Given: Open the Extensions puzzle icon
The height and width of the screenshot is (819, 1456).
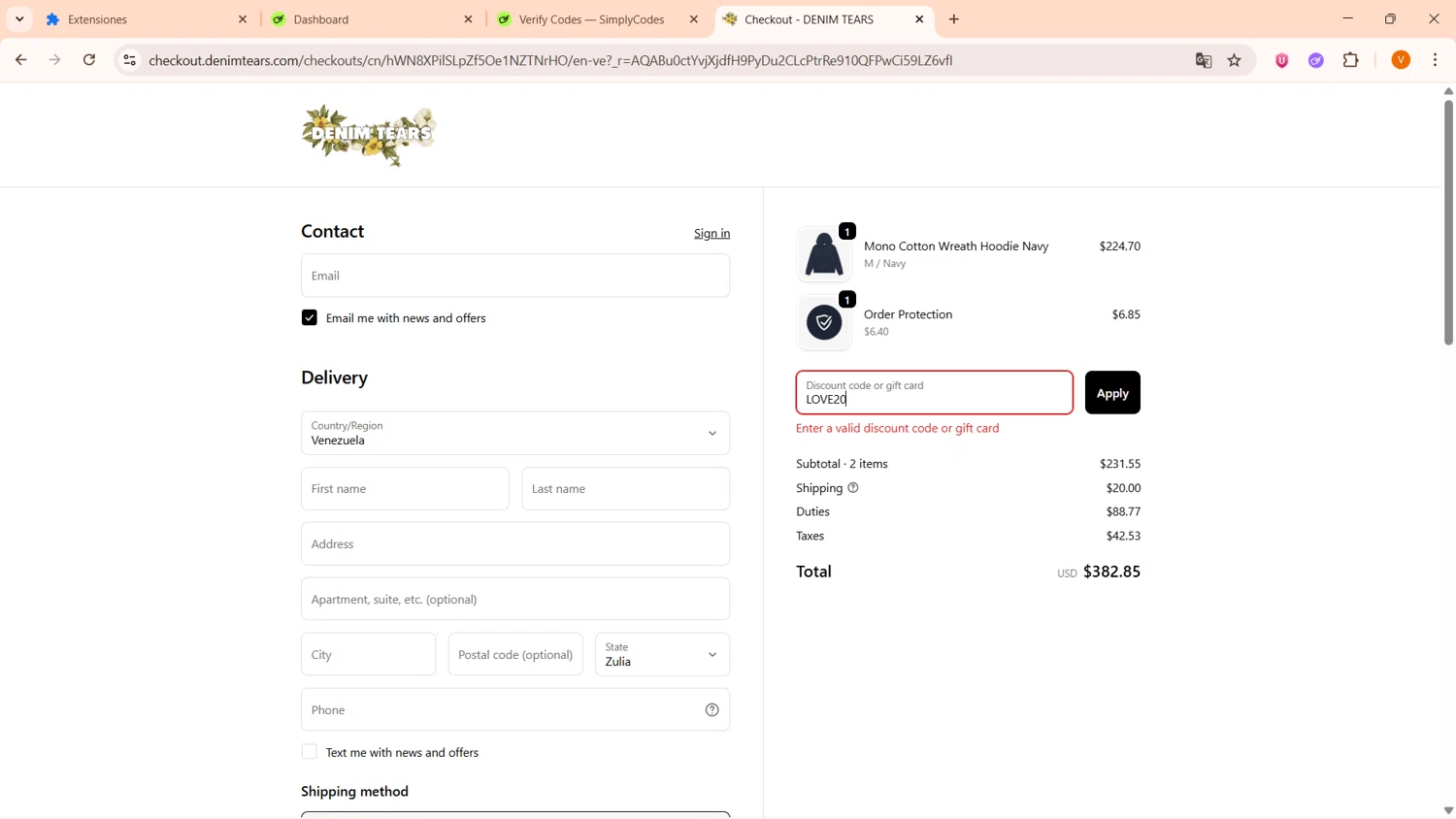Looking at the screenshot, I should (1351, 60).
